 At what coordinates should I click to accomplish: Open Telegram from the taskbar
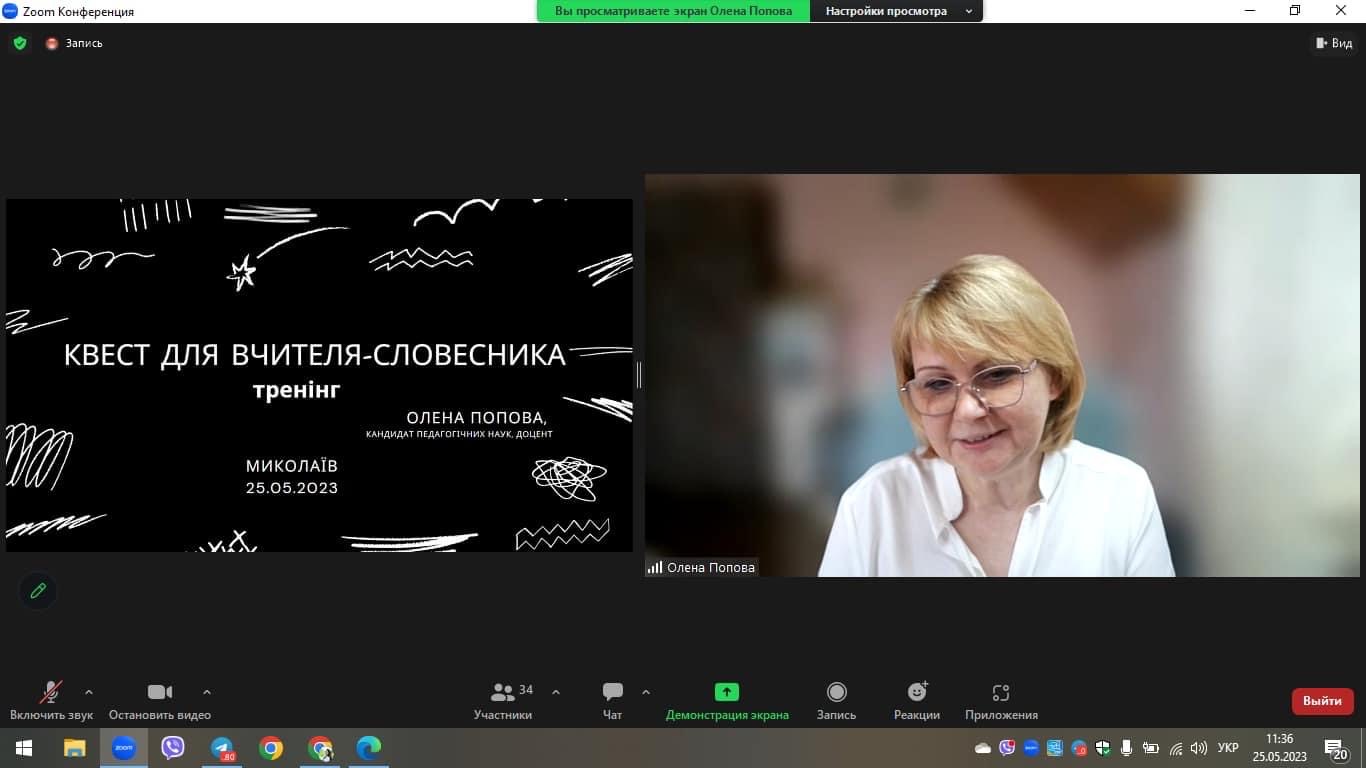(x=222, y=748)
